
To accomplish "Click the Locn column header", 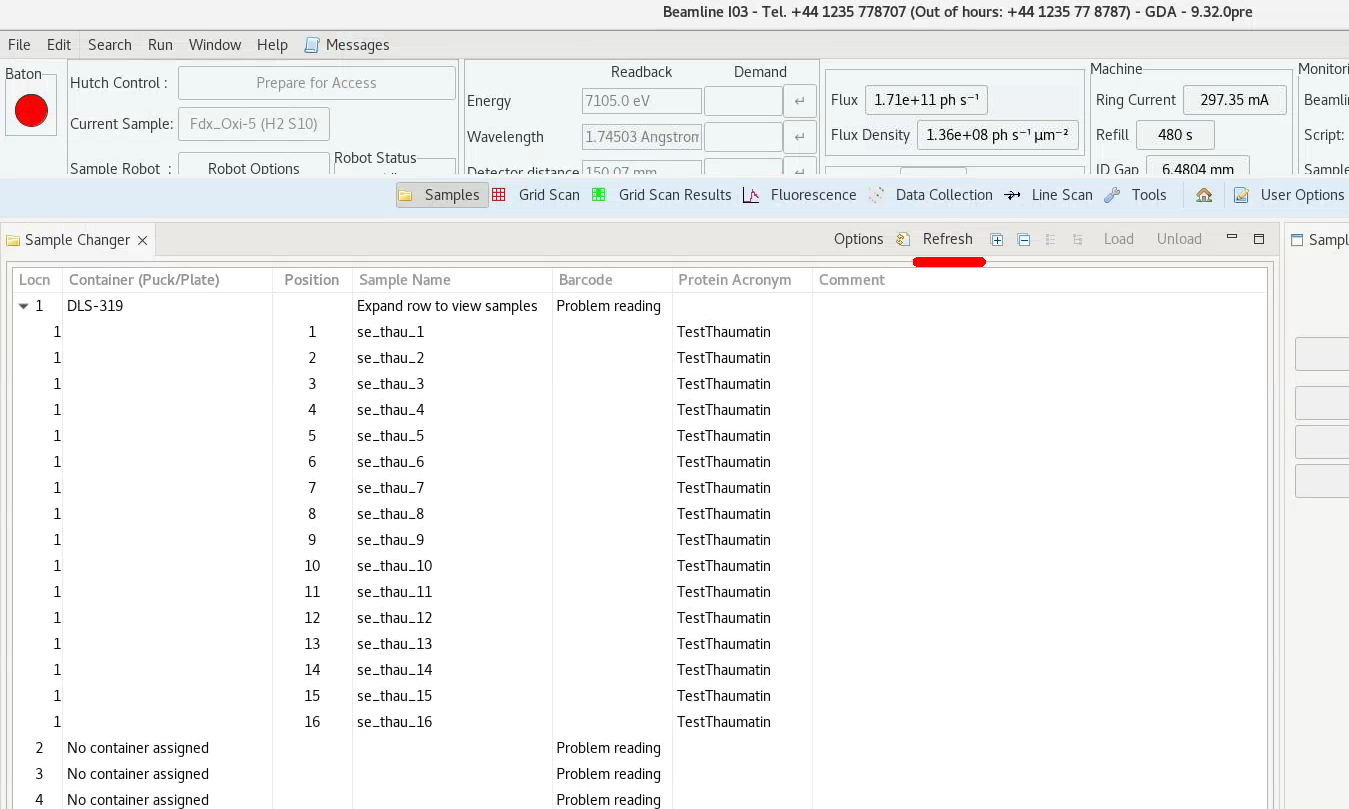I will point(35,280).
